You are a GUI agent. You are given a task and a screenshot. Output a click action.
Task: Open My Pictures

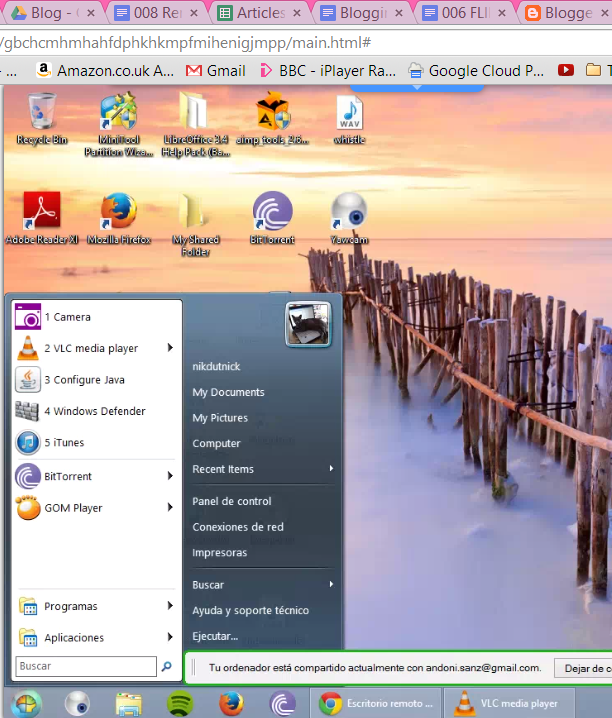click(x=220, y=418)
